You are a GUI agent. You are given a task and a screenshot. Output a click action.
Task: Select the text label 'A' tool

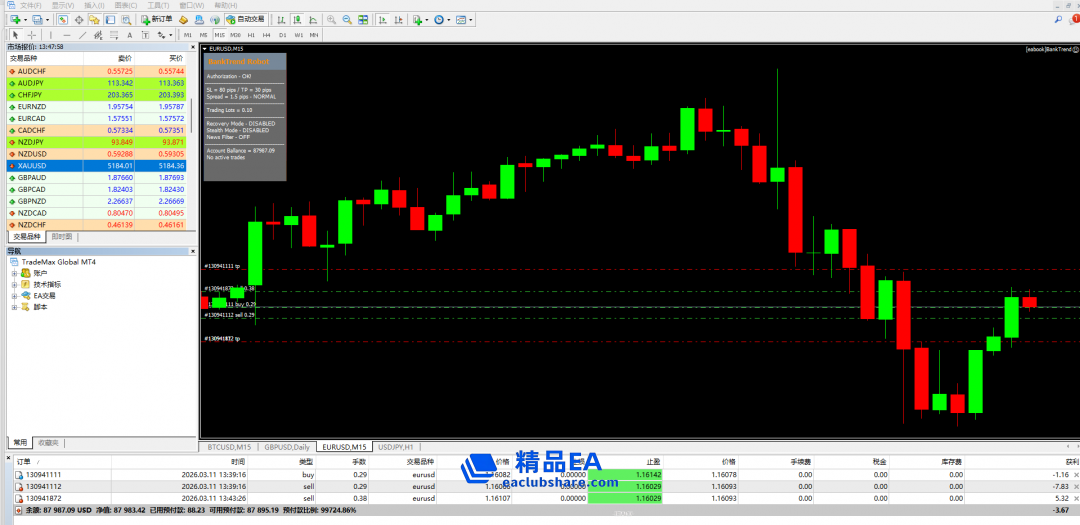[131, 35]
